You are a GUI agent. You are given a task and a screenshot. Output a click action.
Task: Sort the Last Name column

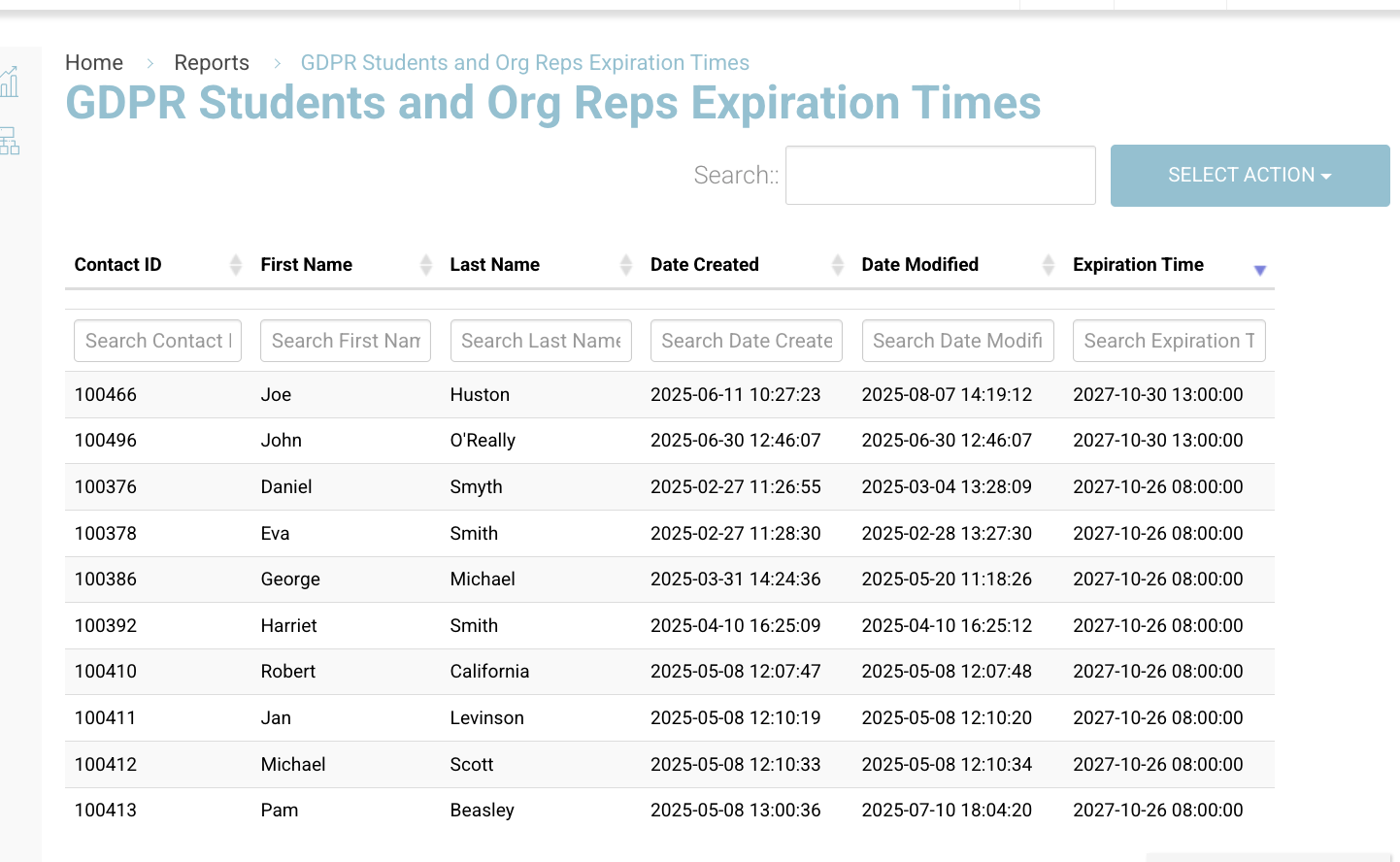tap(625, 264)
